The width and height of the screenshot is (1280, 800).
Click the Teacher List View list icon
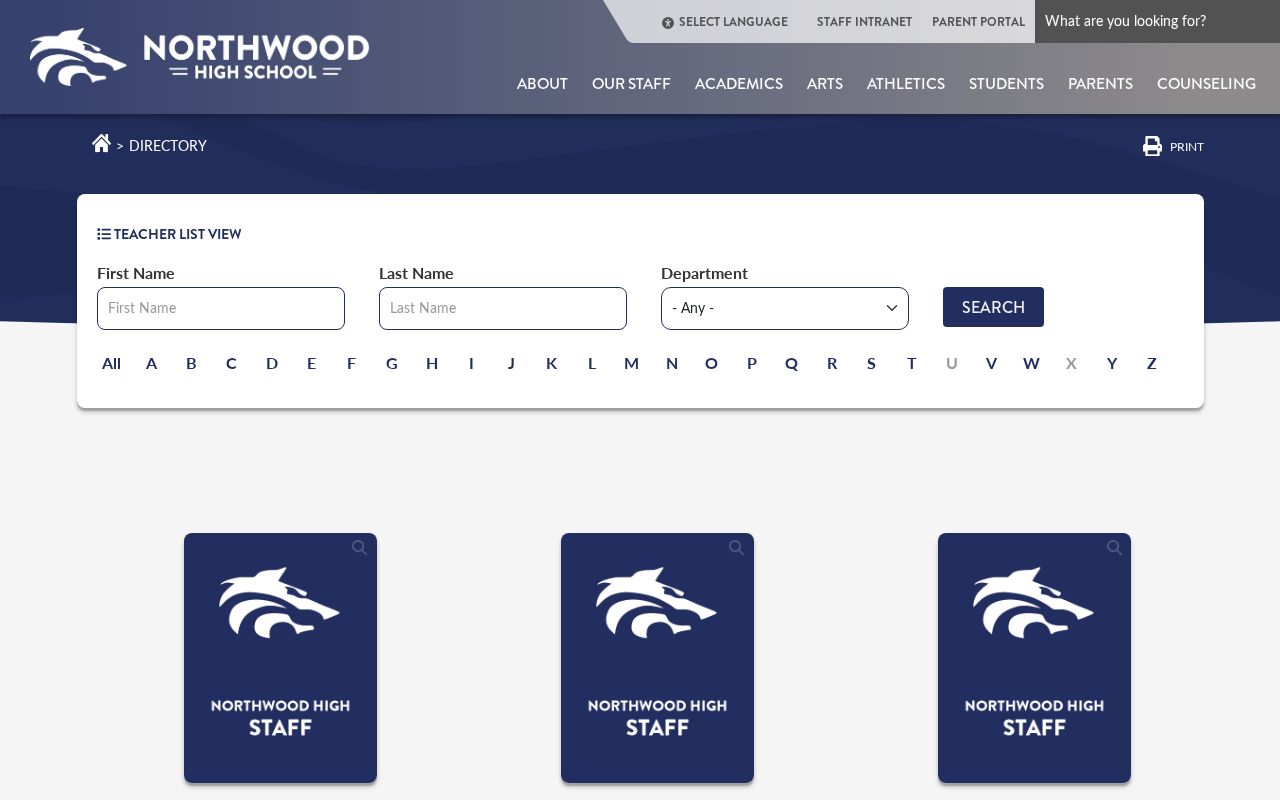click(104, 234)
